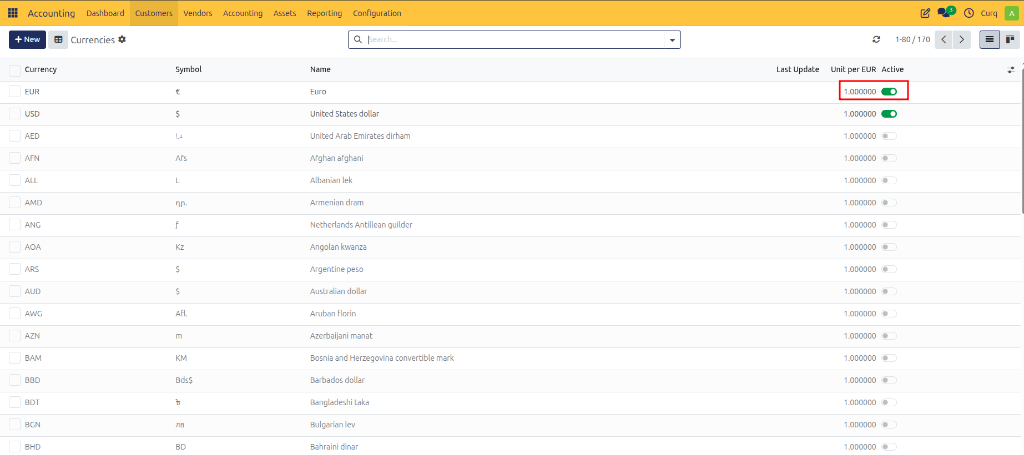Open the Bulgarian lev record
Screen dimensions: 1024x455
tap(332, 425)
